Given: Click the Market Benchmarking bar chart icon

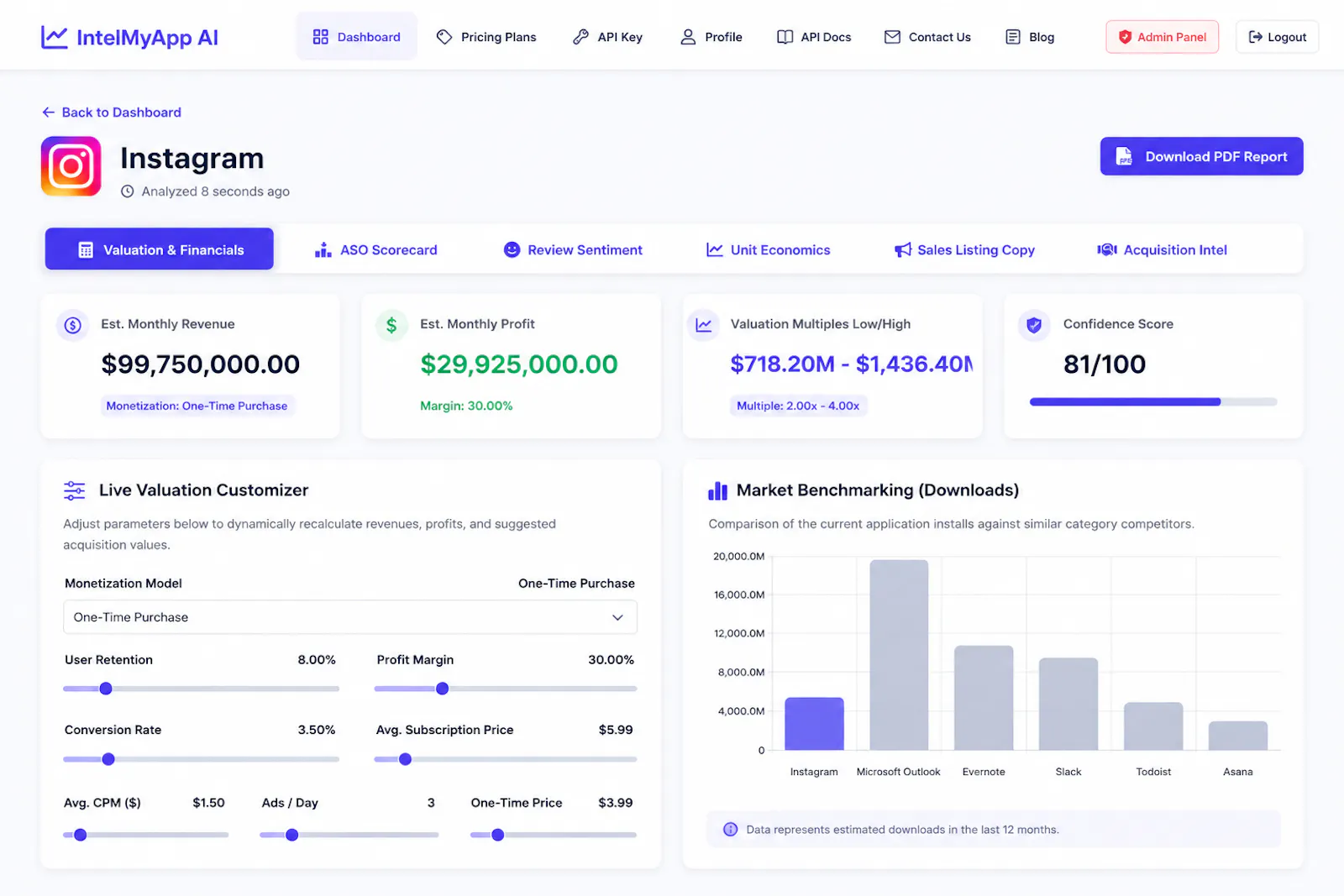Looking at the screenshot, I should click(x=717, y=490).
